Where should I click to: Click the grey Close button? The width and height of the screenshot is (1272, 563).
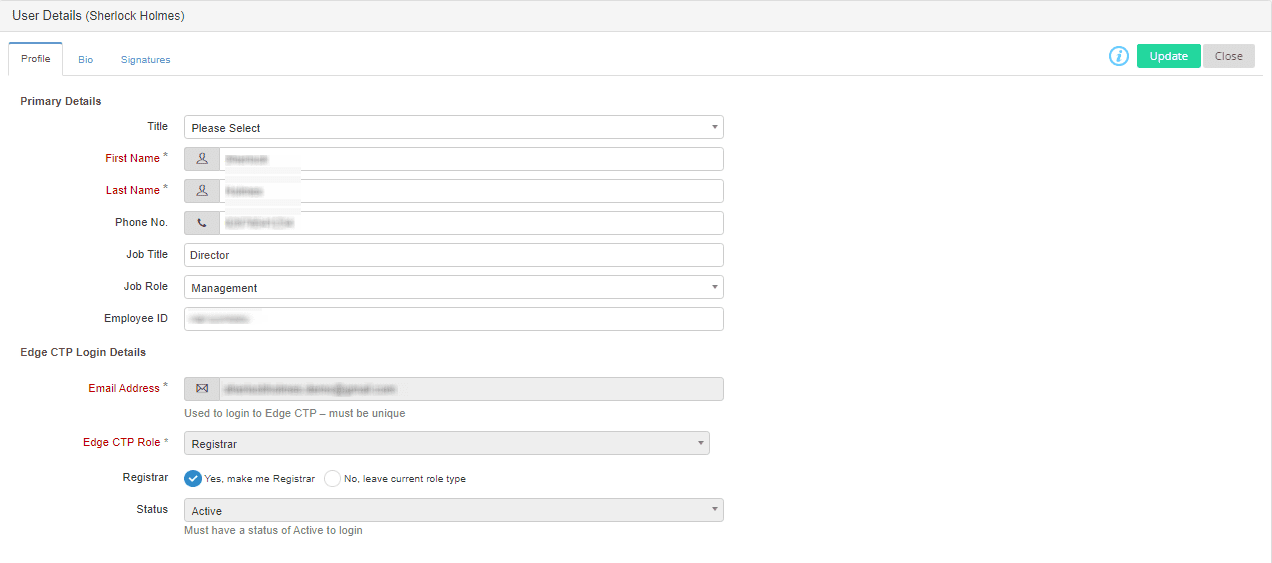tap(1229, 56)
